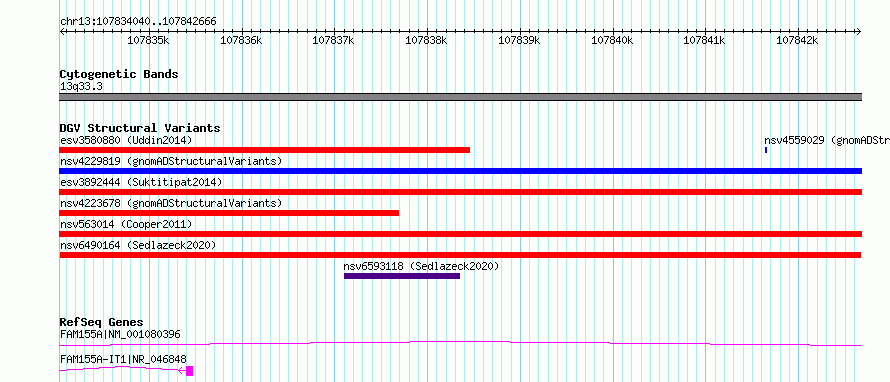Image resolution: width=890 pixels, height=382 pixels.
Task: Select the red nsv563014 variant bar
Action: [460, 234]
